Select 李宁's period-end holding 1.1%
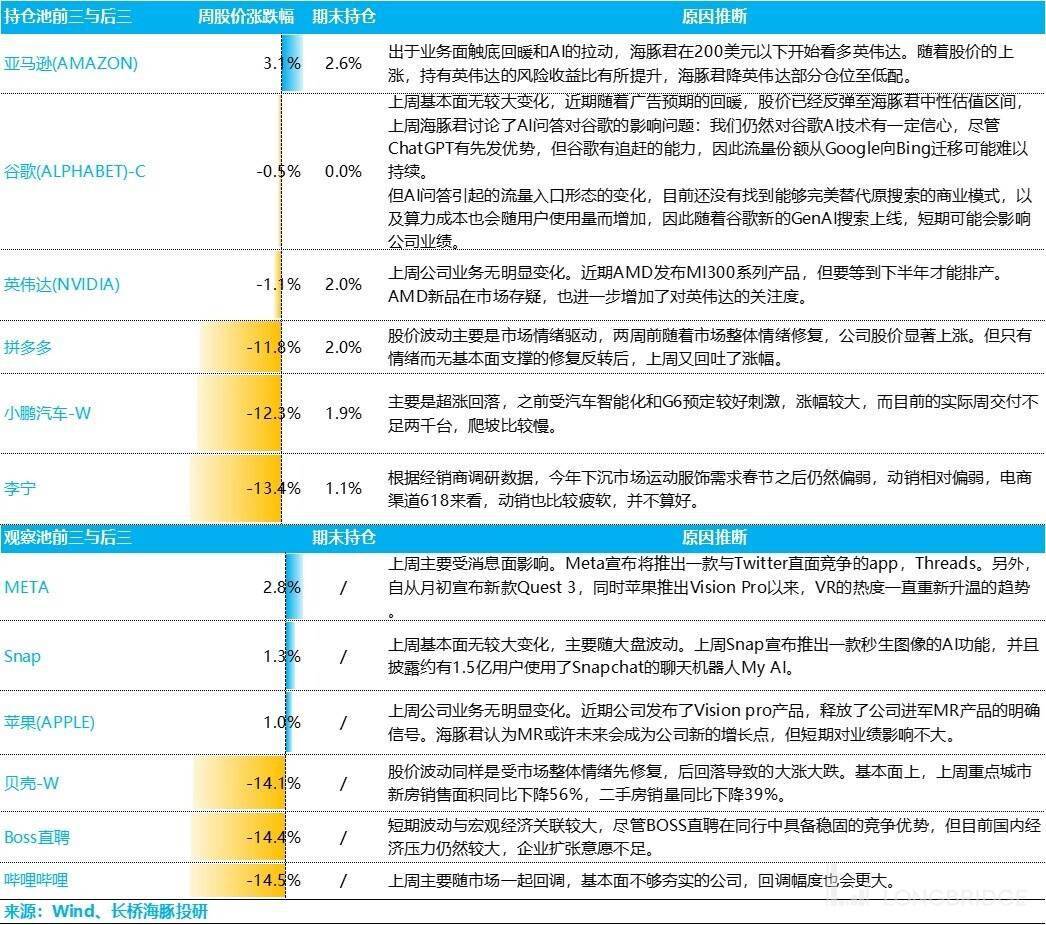Screen dimensions: 1046x925 click(344, 488)
